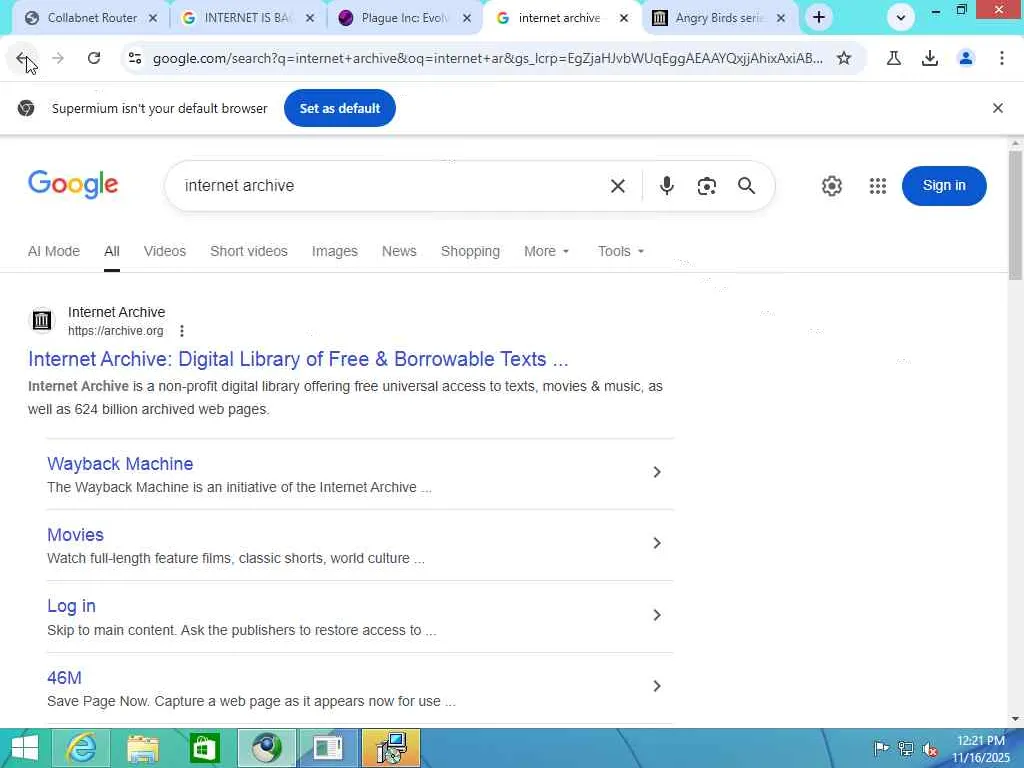Open the Log in sitelink

click(x=71, y=606)
